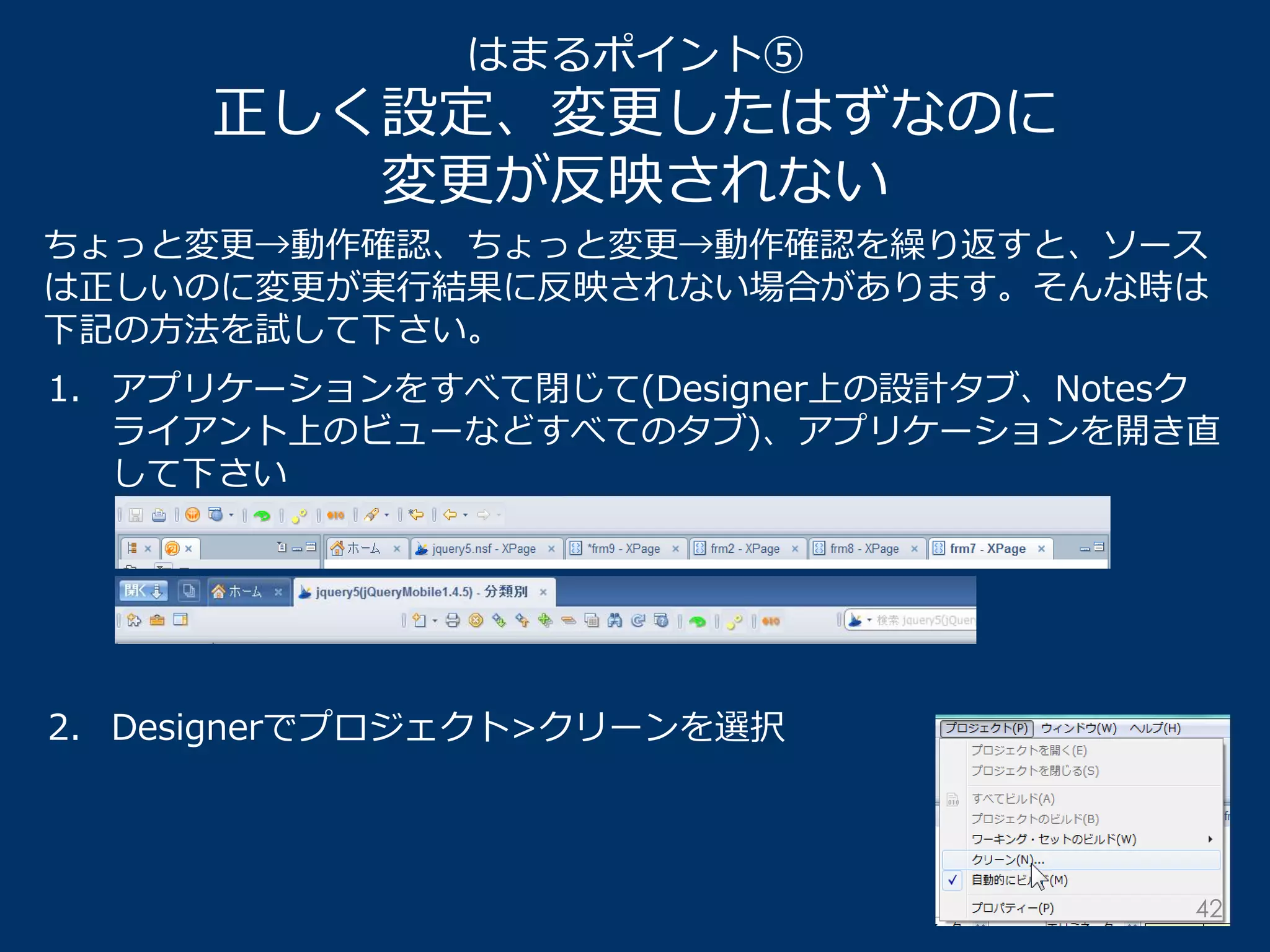1270x952 pixels.
Task: Open the ヘルプ(H) menu
Action: 1155,728
